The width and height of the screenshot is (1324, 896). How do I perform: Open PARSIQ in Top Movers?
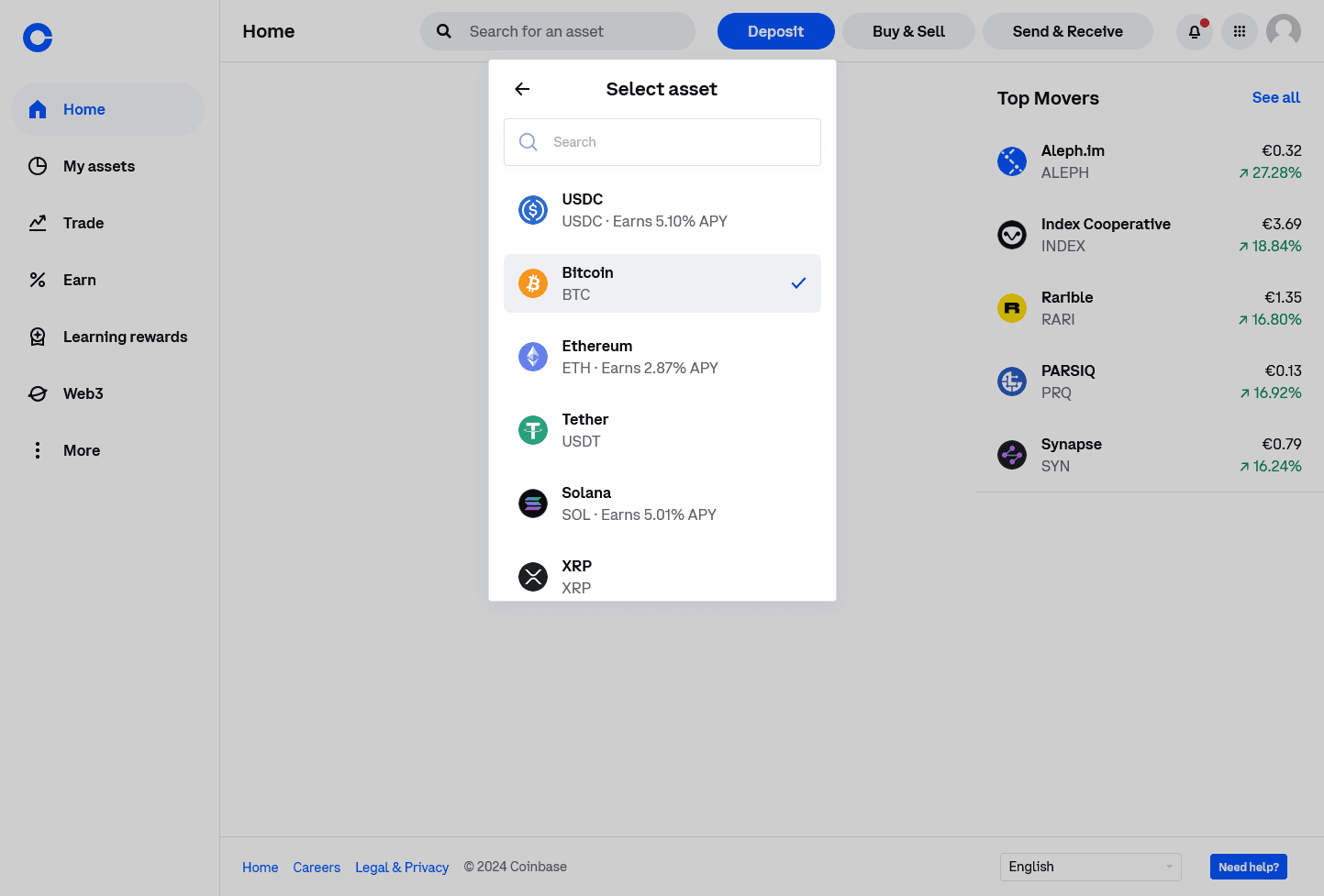click(1150, 382)
